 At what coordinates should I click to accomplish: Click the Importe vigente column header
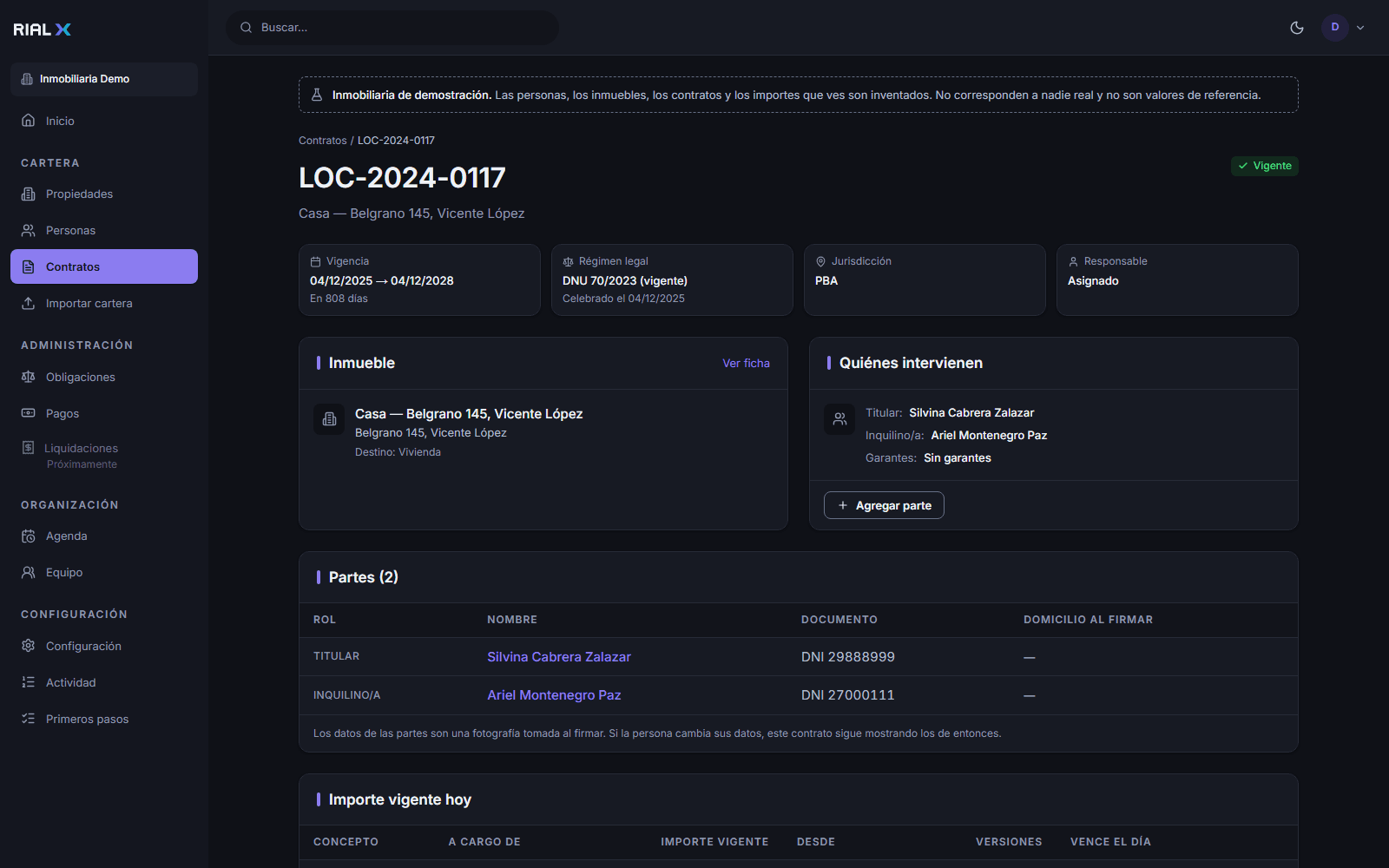point(714,842)
